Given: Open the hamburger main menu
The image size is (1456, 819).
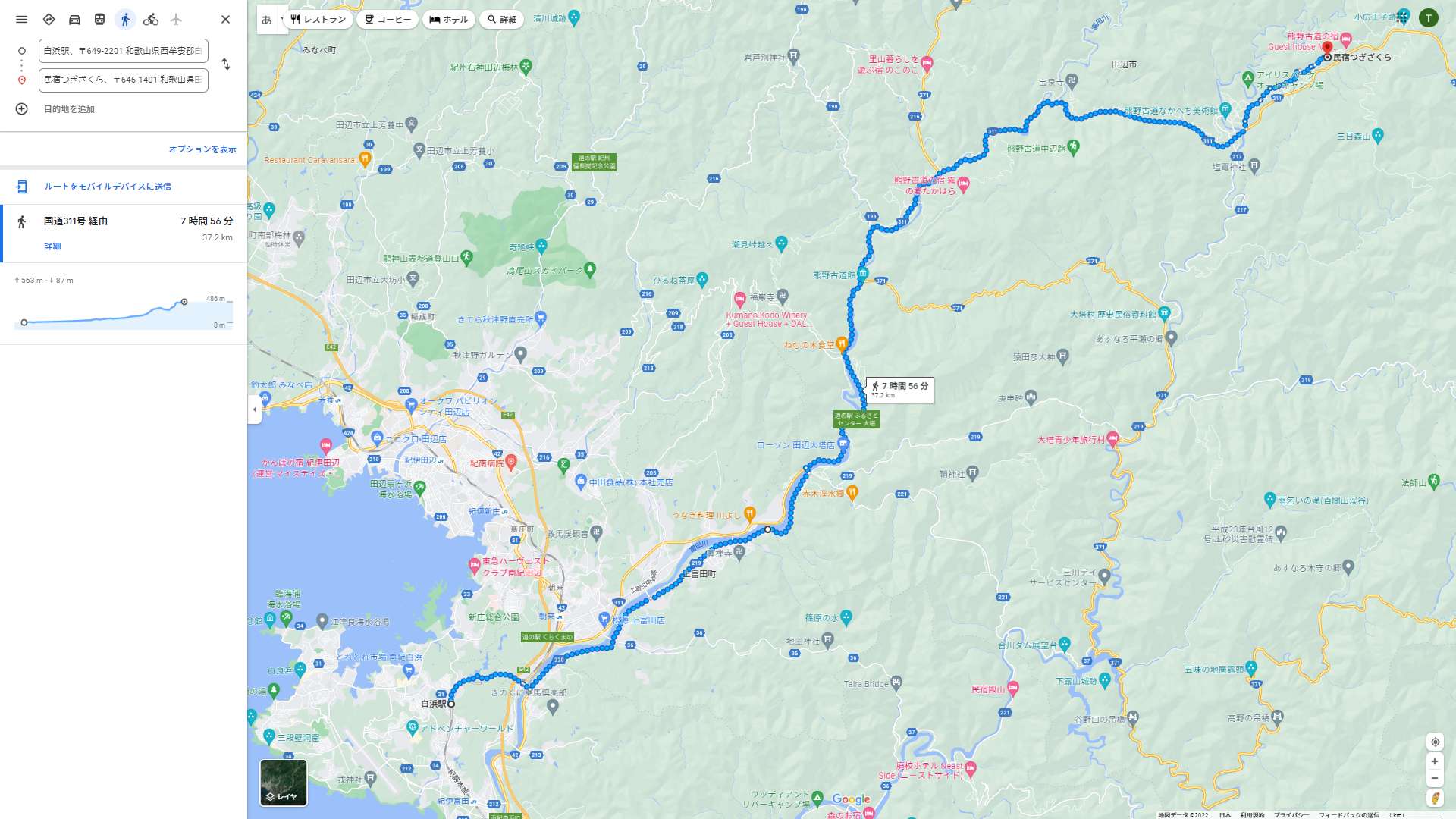Looking at the screenshot, I should coord(21,20).
